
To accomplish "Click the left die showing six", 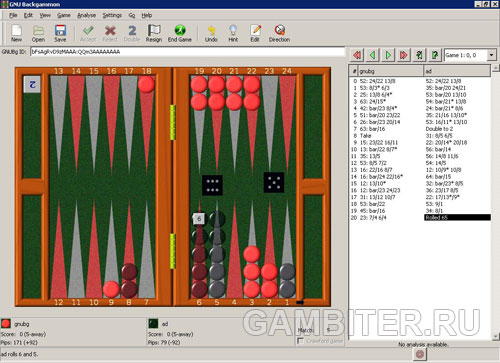I will point(212,185).
